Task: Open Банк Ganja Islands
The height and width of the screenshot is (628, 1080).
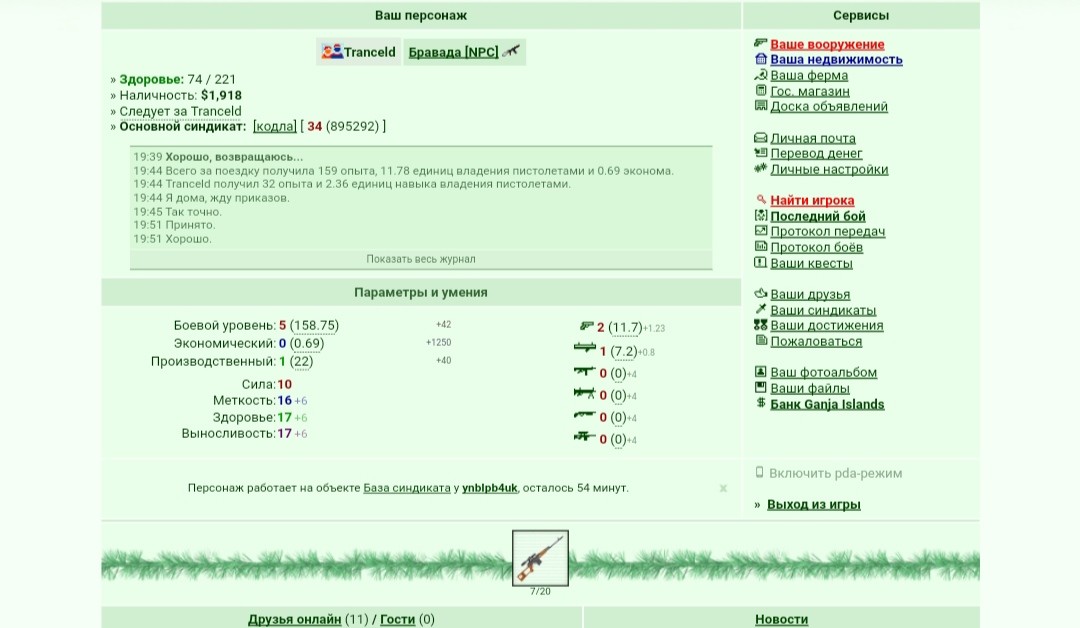Action: [827, 404]
